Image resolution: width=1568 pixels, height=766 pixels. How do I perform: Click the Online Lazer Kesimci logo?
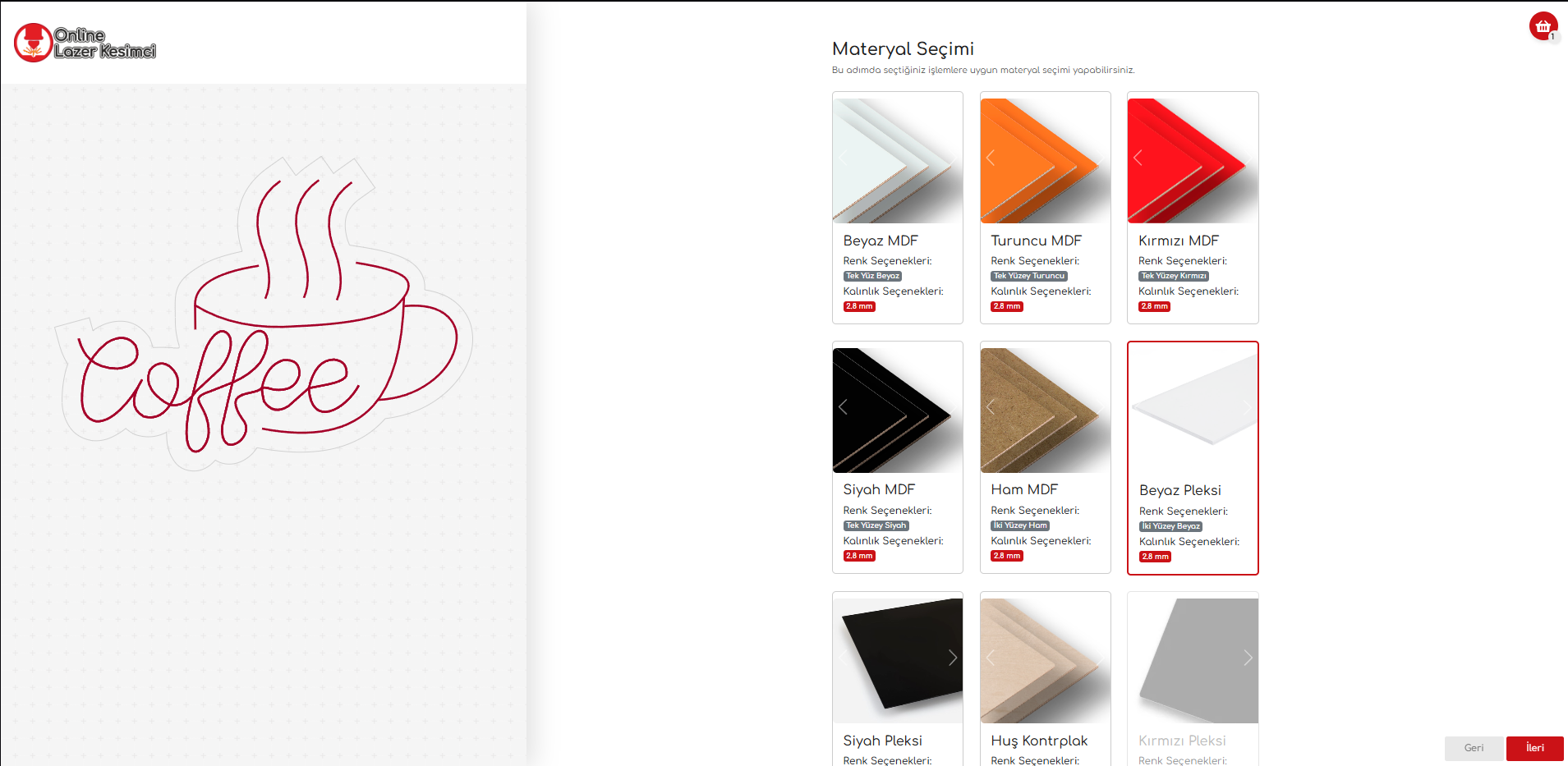[x=85, y=43]
